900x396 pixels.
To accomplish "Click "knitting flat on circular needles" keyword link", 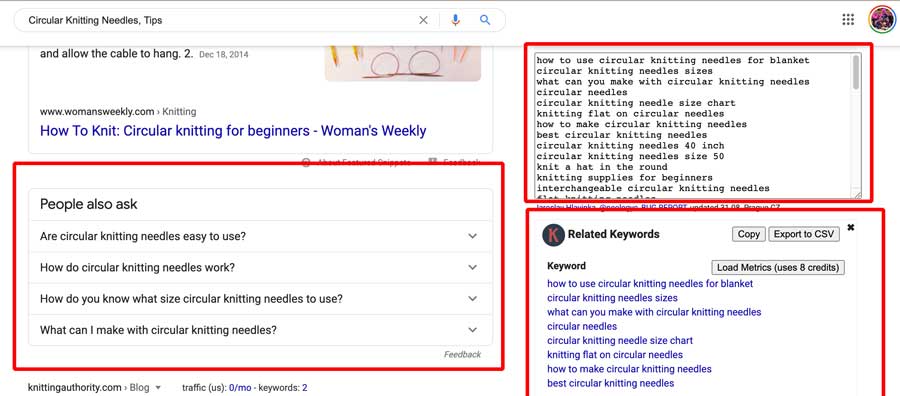I will click(615, 355).
